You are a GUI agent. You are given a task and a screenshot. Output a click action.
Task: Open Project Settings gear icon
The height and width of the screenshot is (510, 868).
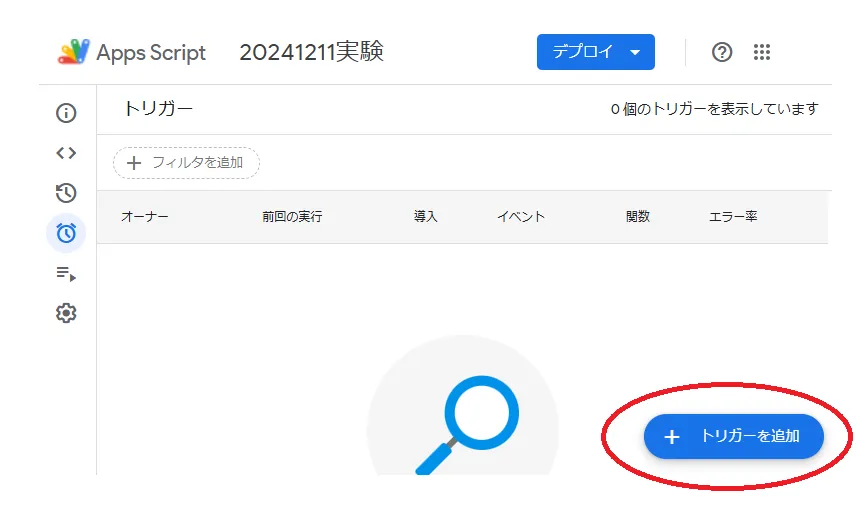66,313
